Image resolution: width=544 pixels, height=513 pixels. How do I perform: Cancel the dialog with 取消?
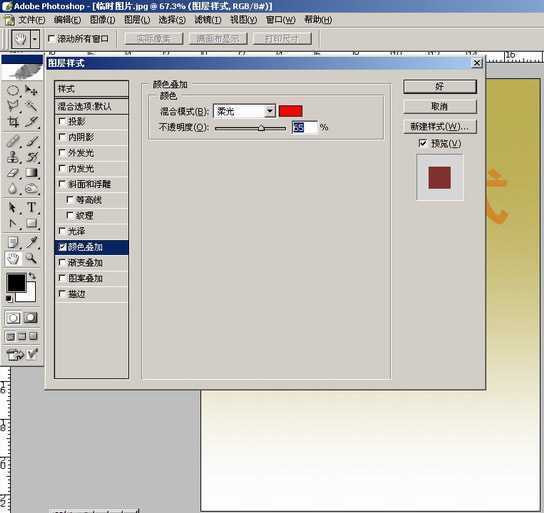[x=440, y=106]
